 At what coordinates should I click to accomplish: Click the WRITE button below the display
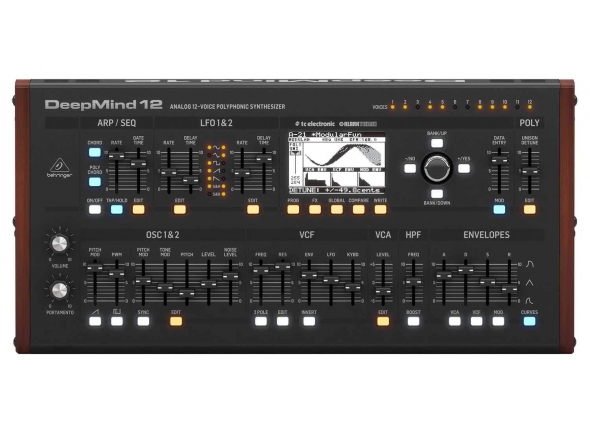[x=380, y=210]
